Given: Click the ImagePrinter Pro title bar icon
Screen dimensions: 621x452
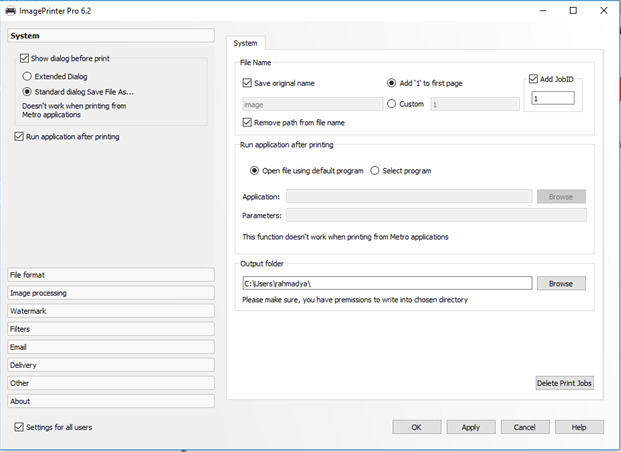Looking at the screenshot, I should click(x=10, y=10).
